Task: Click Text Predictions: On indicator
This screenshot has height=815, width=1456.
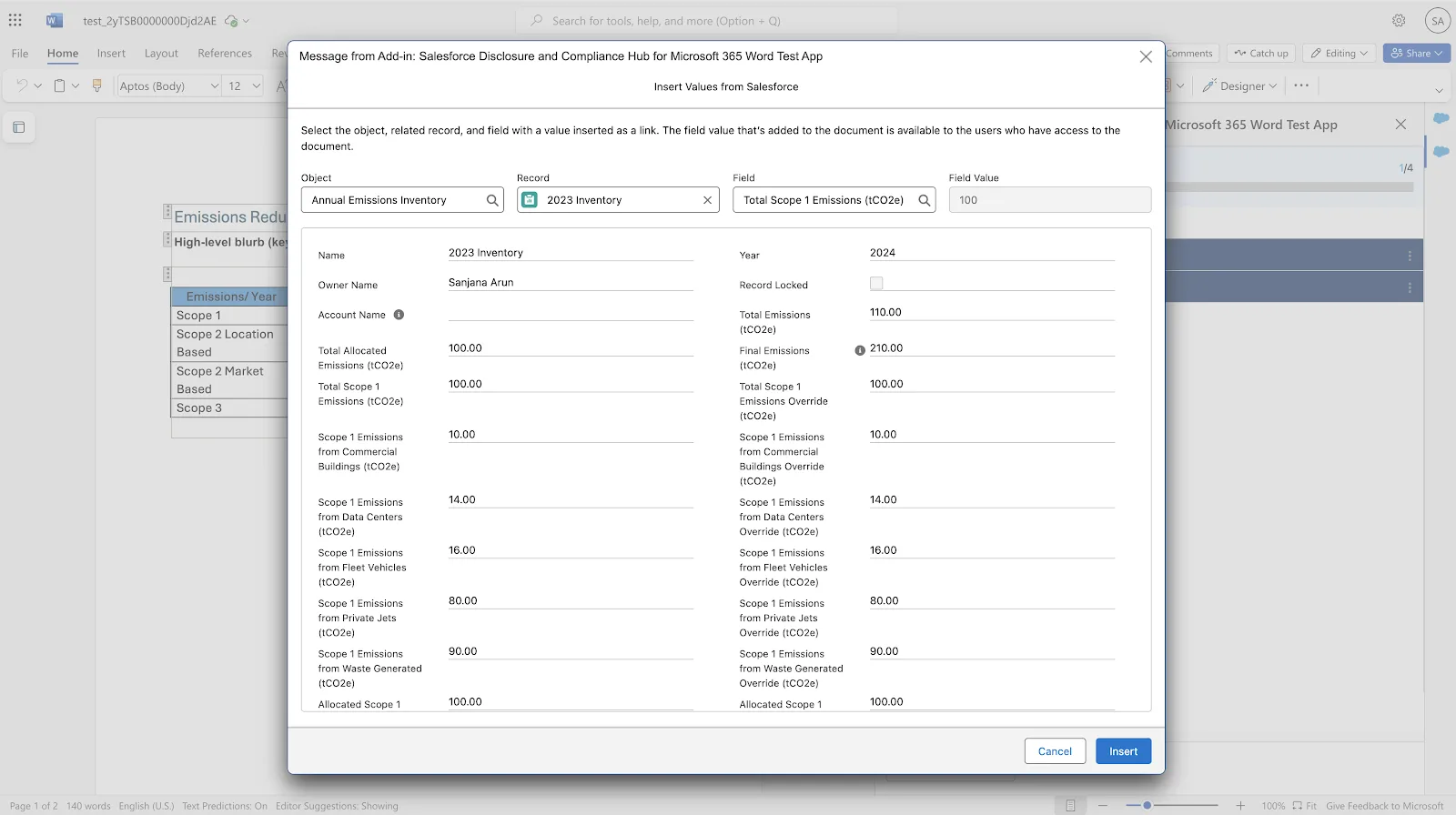Action: 225,806
